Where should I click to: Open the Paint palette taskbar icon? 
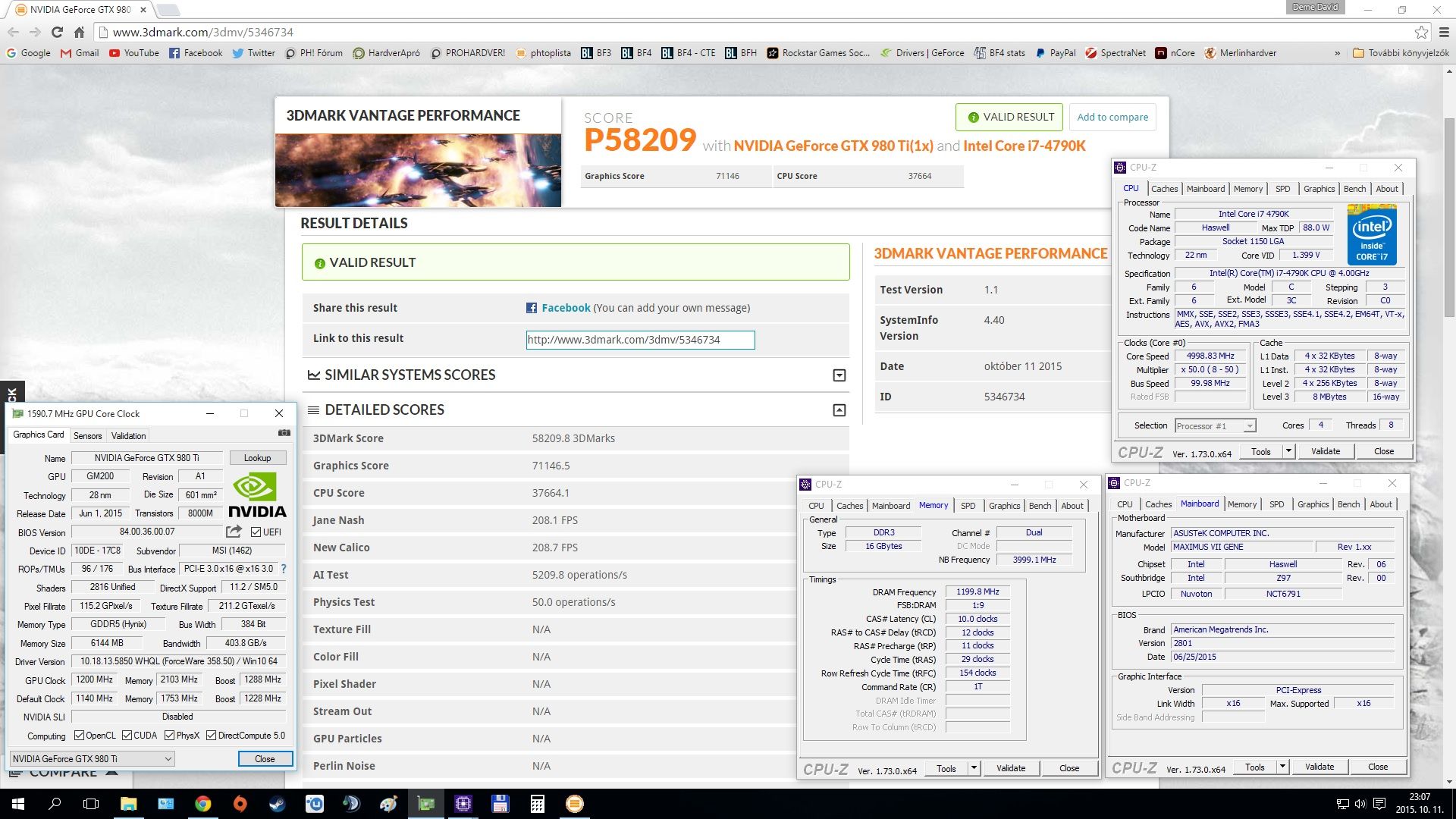[388, 804]
